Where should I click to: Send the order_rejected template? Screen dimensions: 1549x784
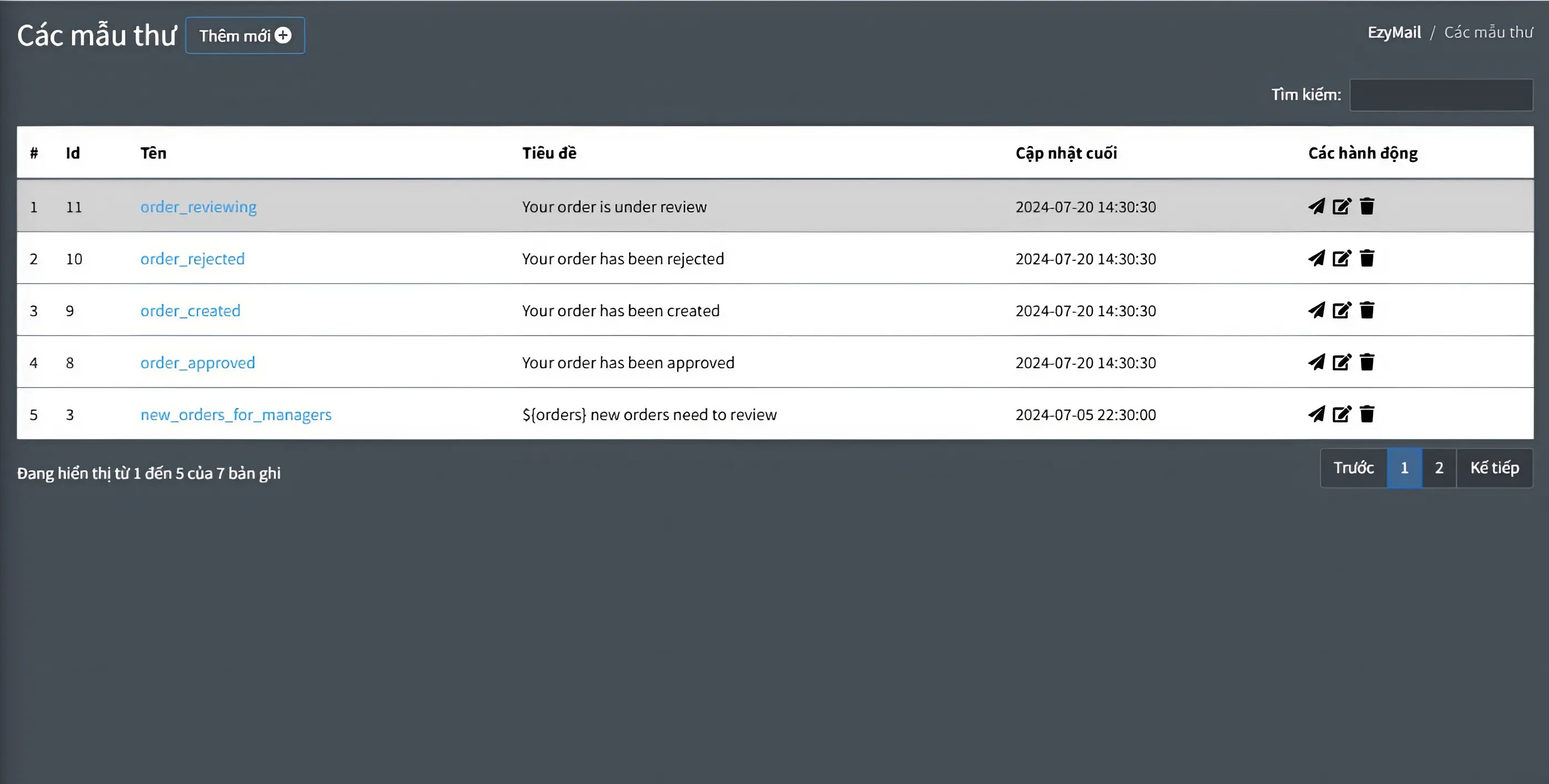pyautogui.click(x=1316, y=258)
